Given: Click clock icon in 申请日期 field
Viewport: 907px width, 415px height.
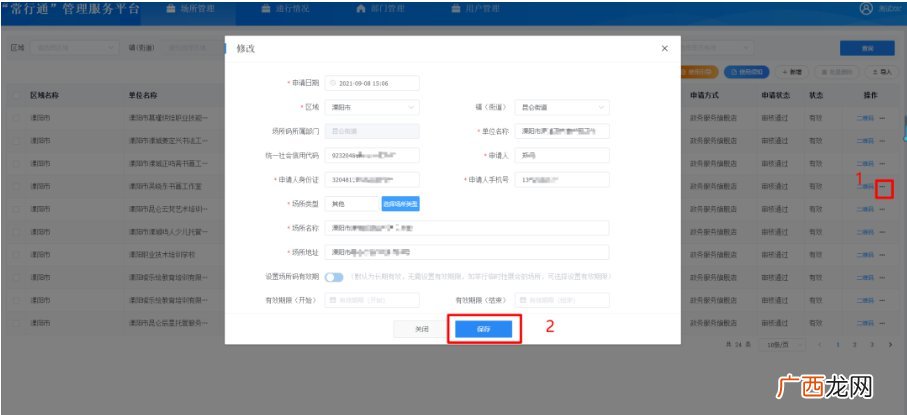Looking at the screenshot, I should point(333,83).
